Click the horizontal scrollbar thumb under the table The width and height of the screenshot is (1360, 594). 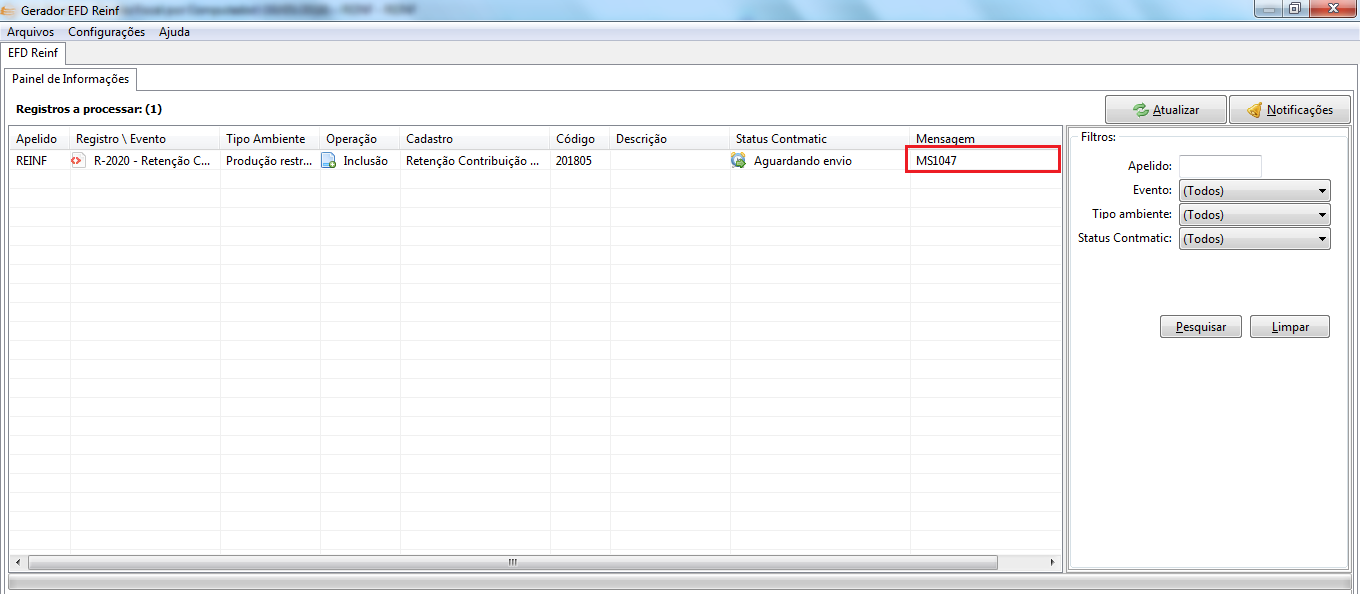pyautogui.click(x=512, y=562)
